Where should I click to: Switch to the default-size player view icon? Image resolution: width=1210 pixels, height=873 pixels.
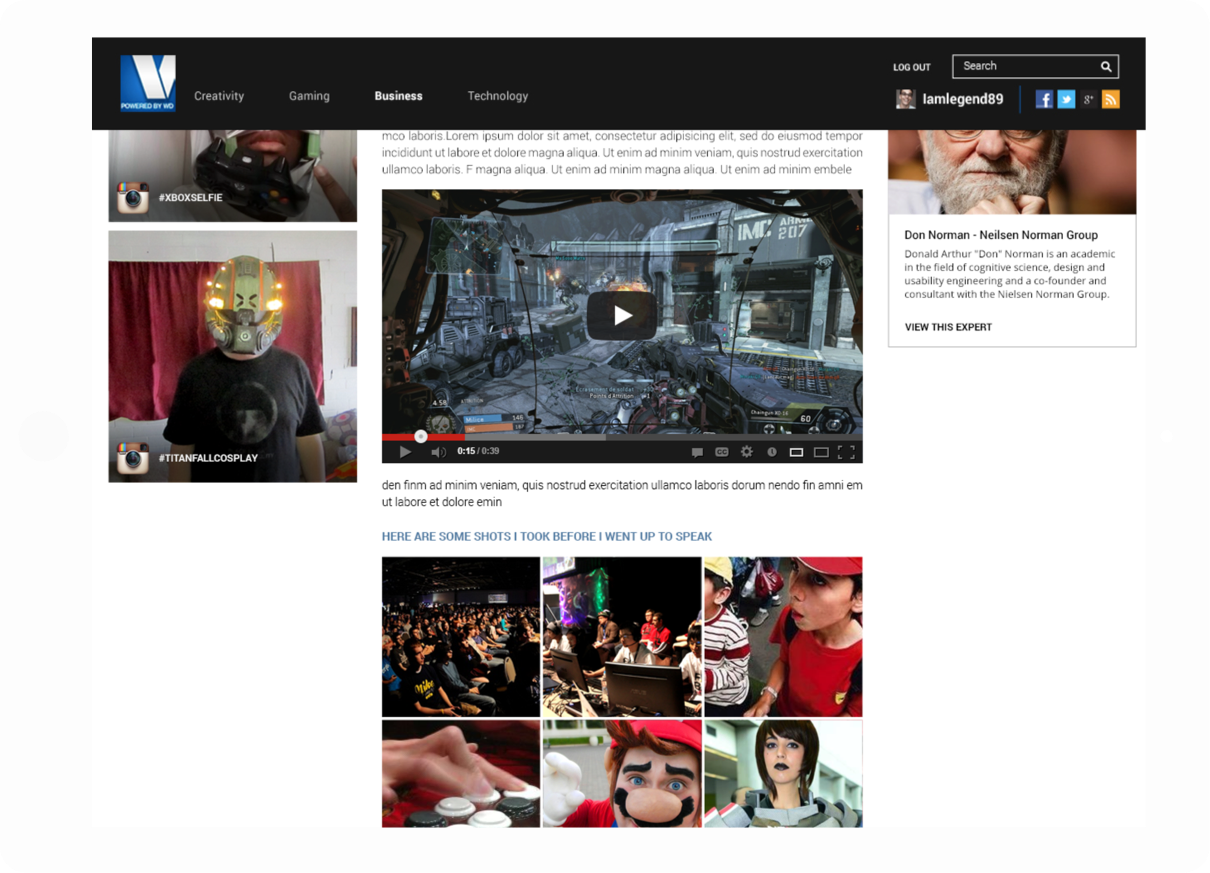click(x=796, y=452)
